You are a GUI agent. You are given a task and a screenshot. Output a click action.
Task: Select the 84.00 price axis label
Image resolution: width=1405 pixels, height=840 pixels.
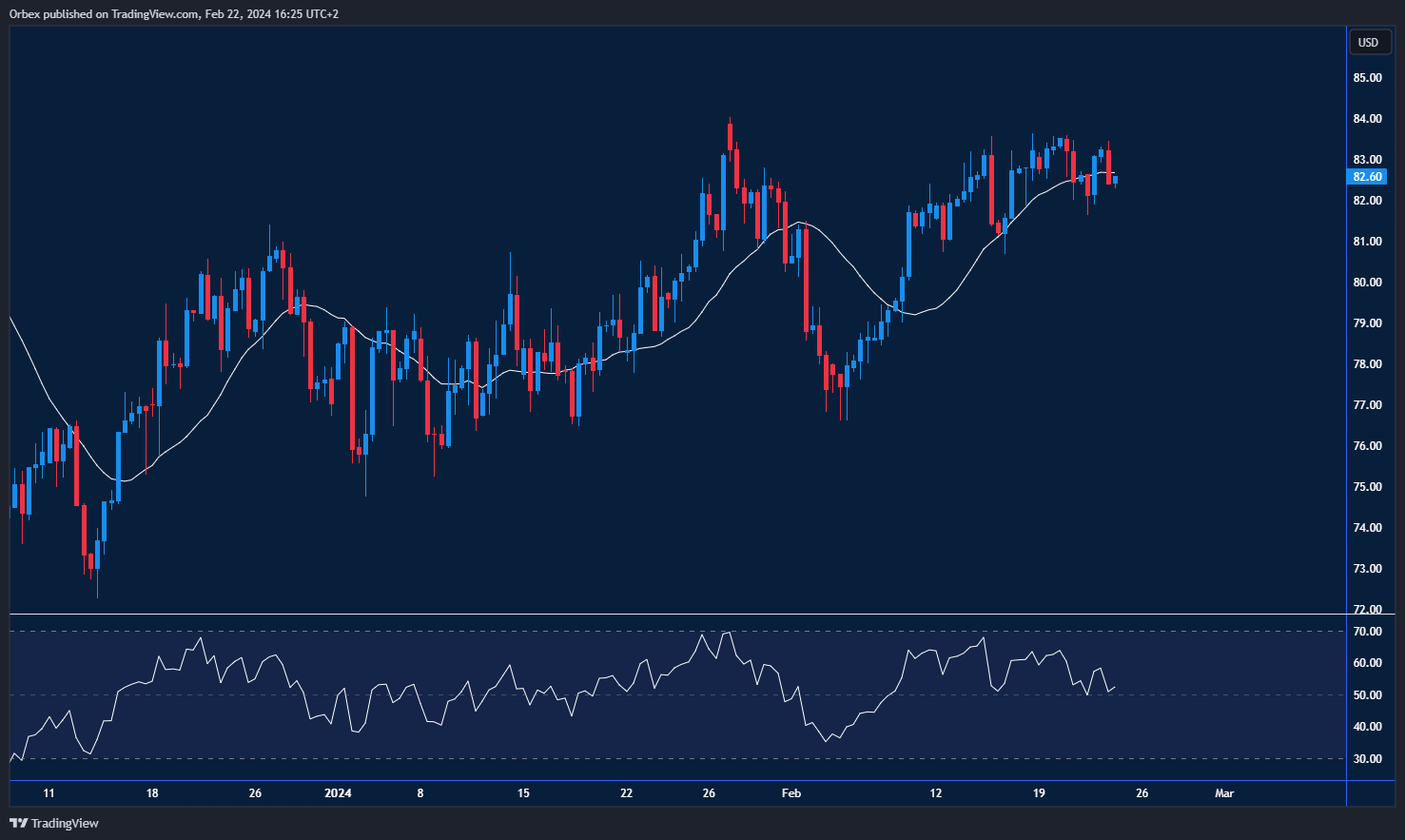[1367, 119]
